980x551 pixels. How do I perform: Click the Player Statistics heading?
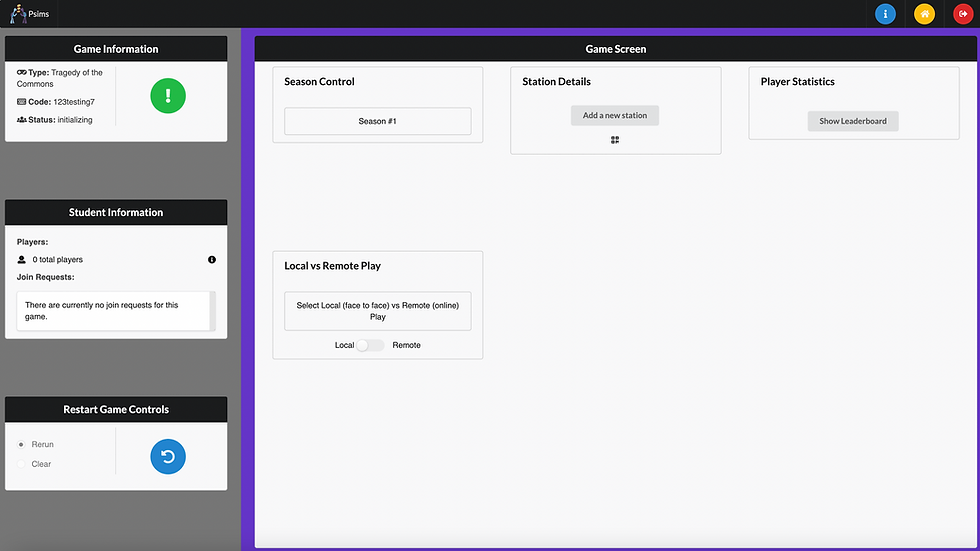click(798, 82)
